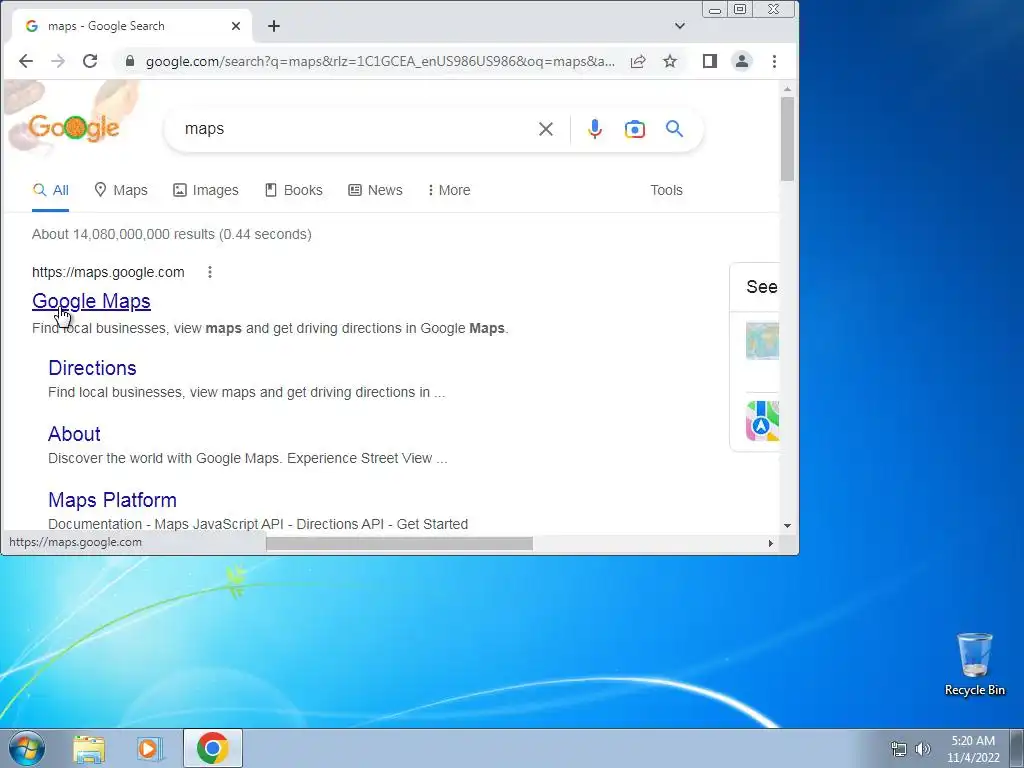1024x768 pixels.
Task: Search by image with camera icon
Action: 635,129
